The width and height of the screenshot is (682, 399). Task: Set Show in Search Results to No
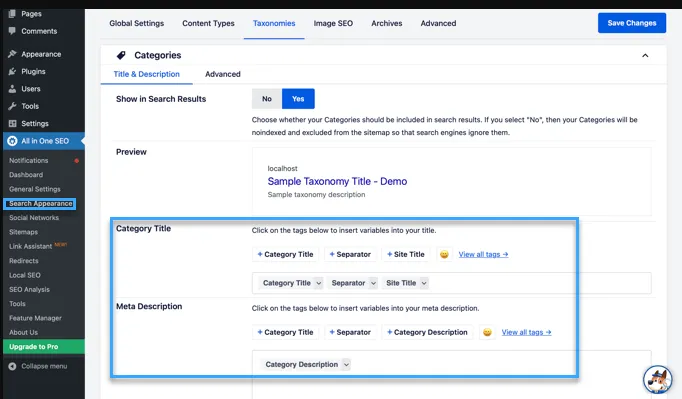point(267,99)
